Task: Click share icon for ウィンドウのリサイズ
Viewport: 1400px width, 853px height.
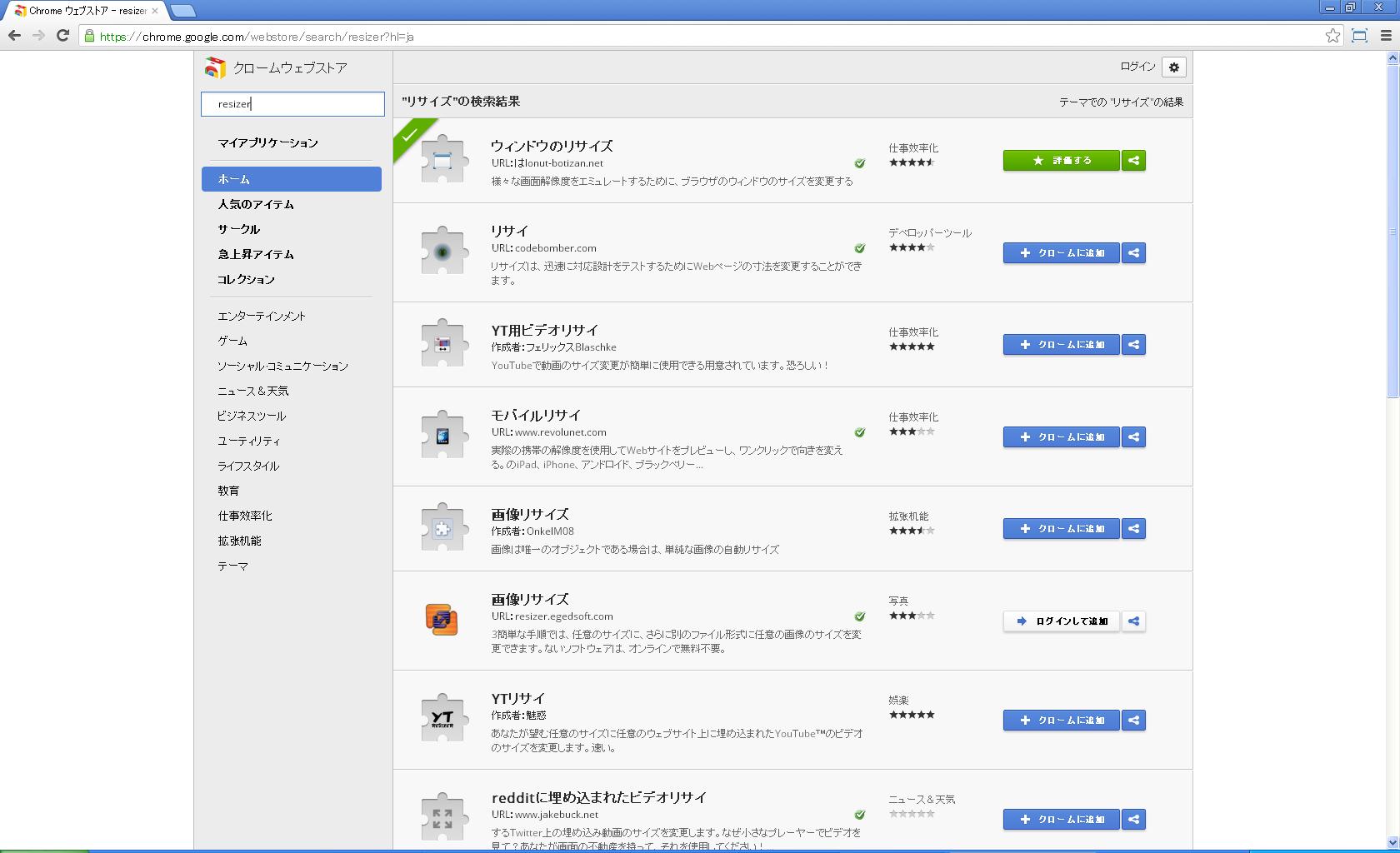Action: coord(1133,161)
